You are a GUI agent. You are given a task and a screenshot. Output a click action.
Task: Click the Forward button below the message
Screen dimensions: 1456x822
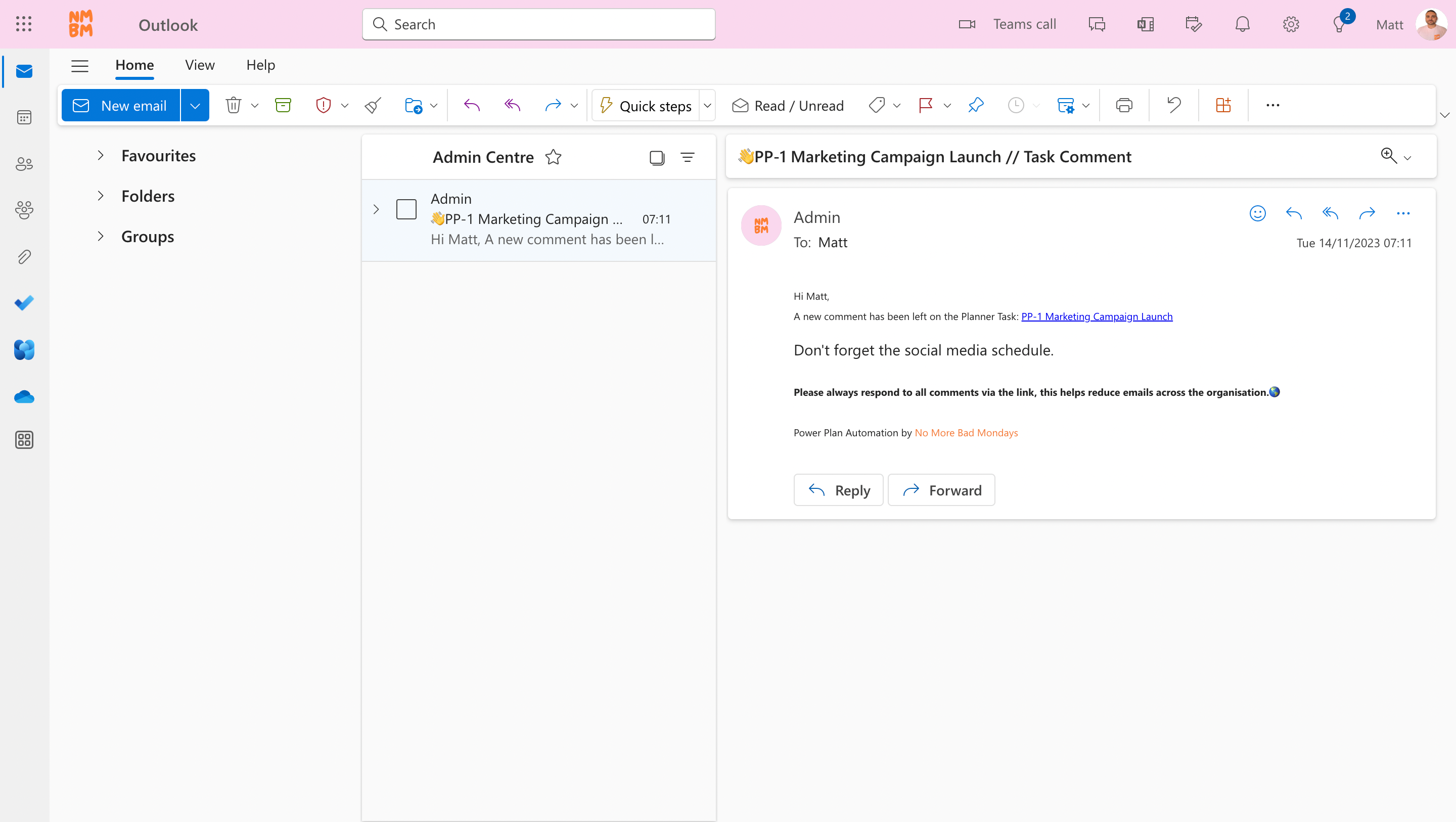click(x=941, y=490)
